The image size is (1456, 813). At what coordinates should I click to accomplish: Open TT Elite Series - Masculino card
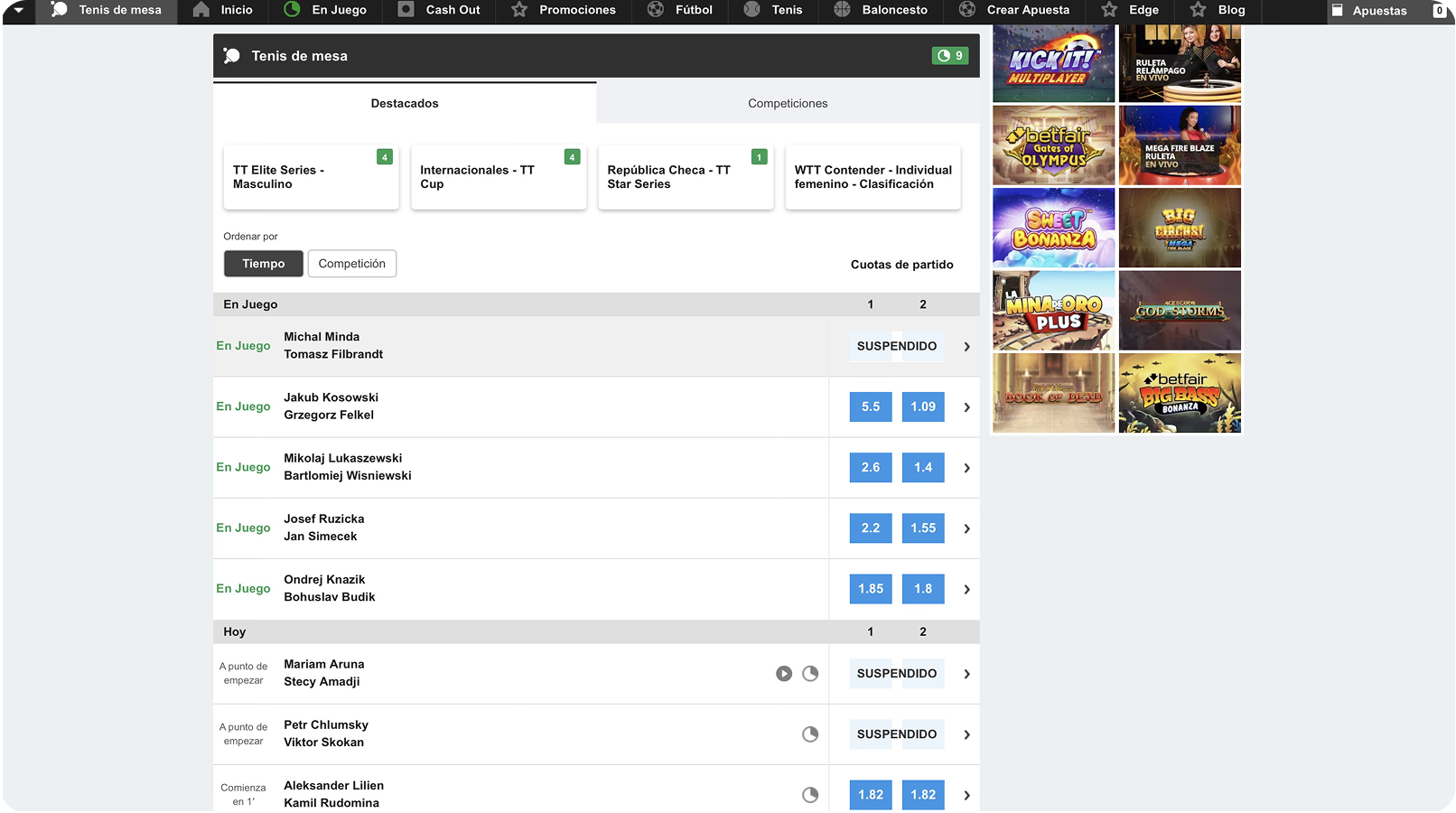pos(311,177)
